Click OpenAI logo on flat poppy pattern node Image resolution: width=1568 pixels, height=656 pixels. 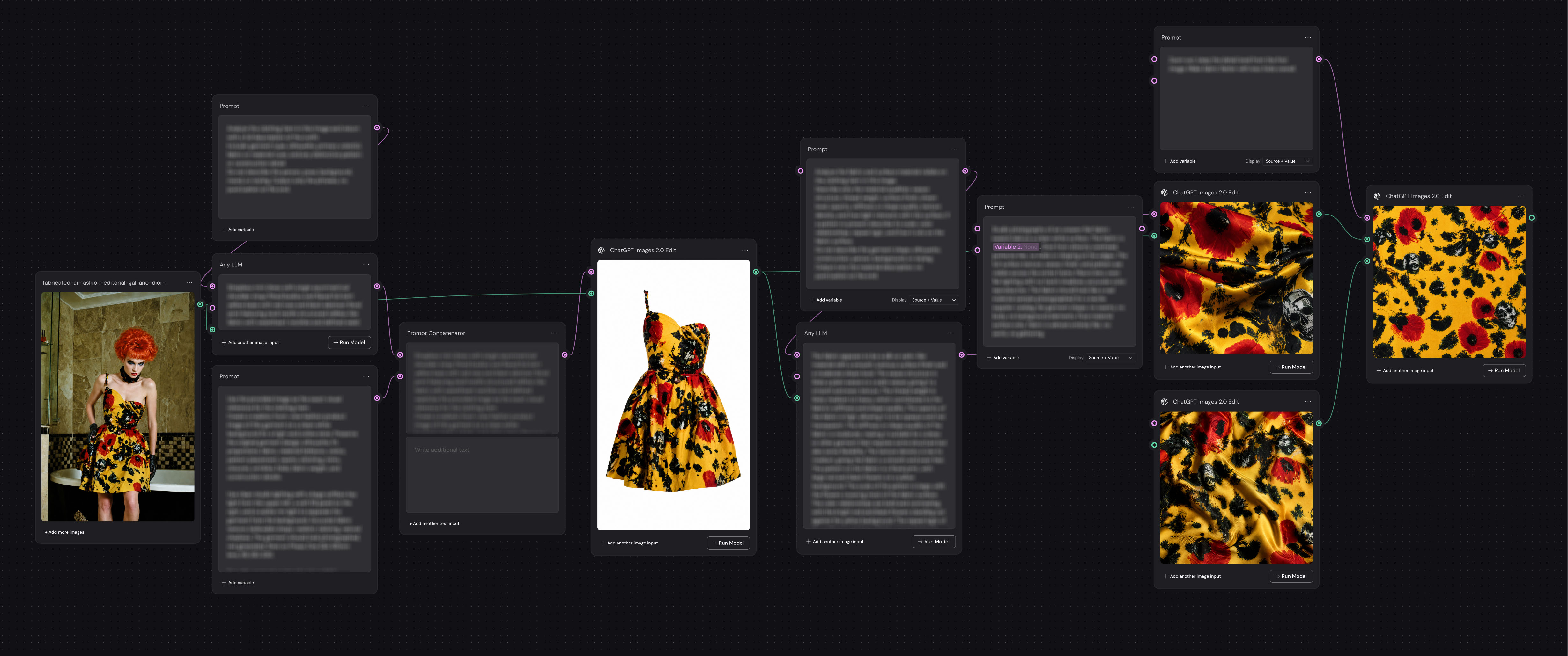click(1378, 196)
